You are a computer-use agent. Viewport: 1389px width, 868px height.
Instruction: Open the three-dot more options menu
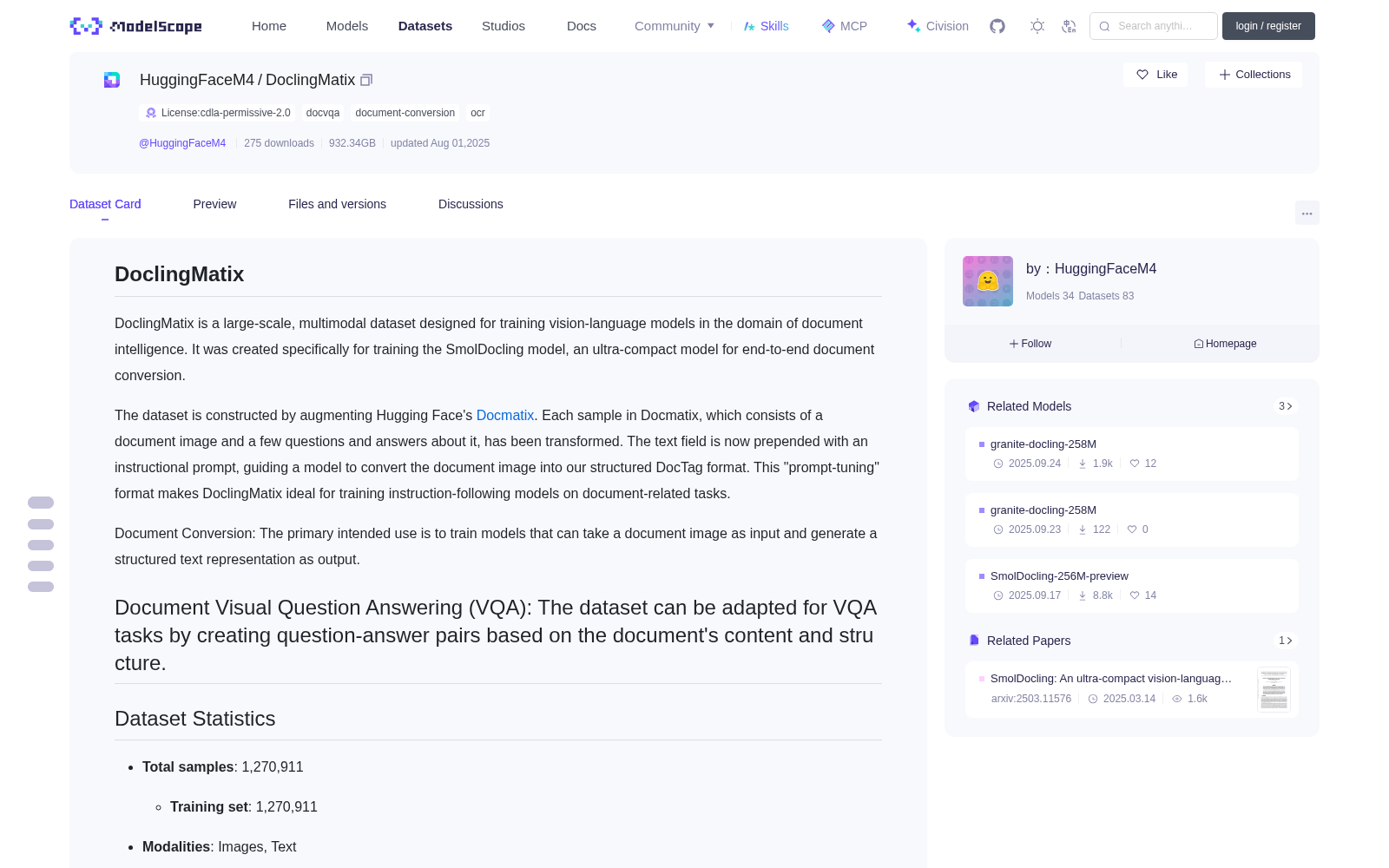coord(1307,213)
